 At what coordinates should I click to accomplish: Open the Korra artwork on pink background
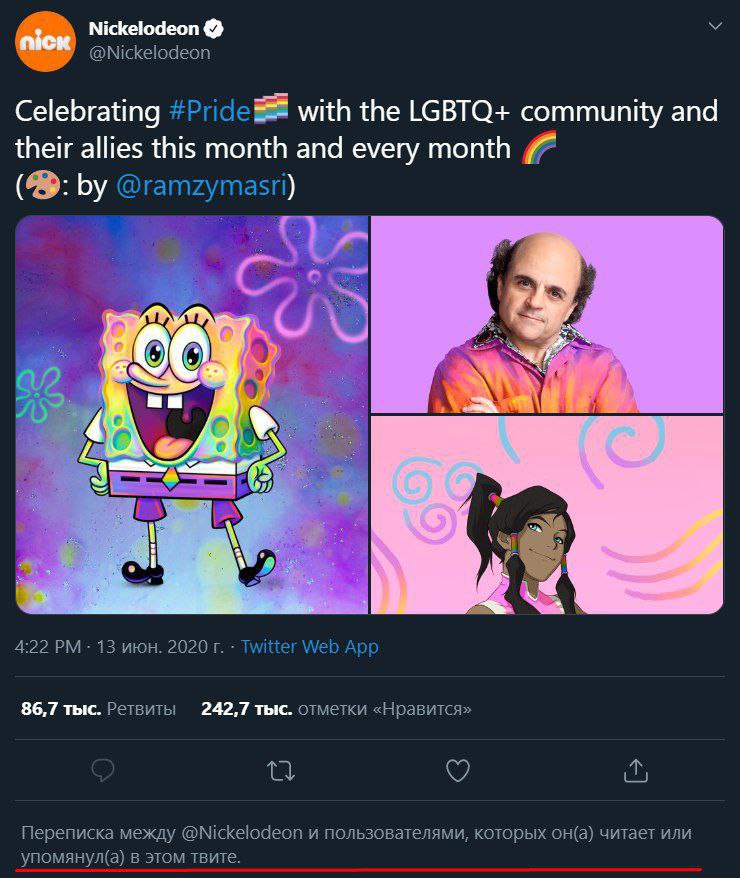click(x=547, y=515)
